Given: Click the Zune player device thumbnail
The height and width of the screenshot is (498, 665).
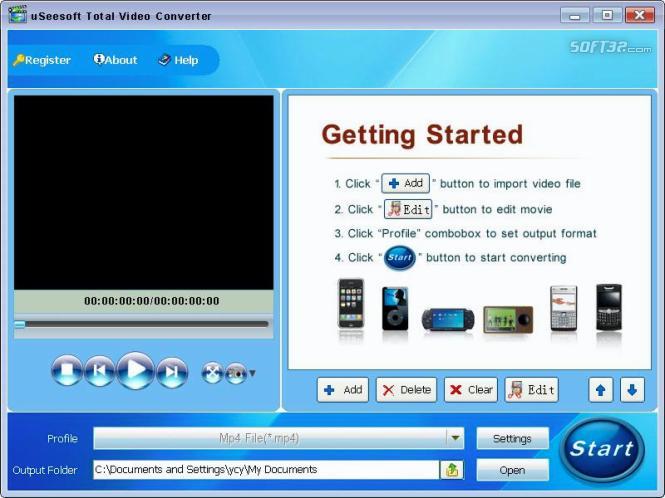Looking at the screenshot, I should (x=508, y=319).
